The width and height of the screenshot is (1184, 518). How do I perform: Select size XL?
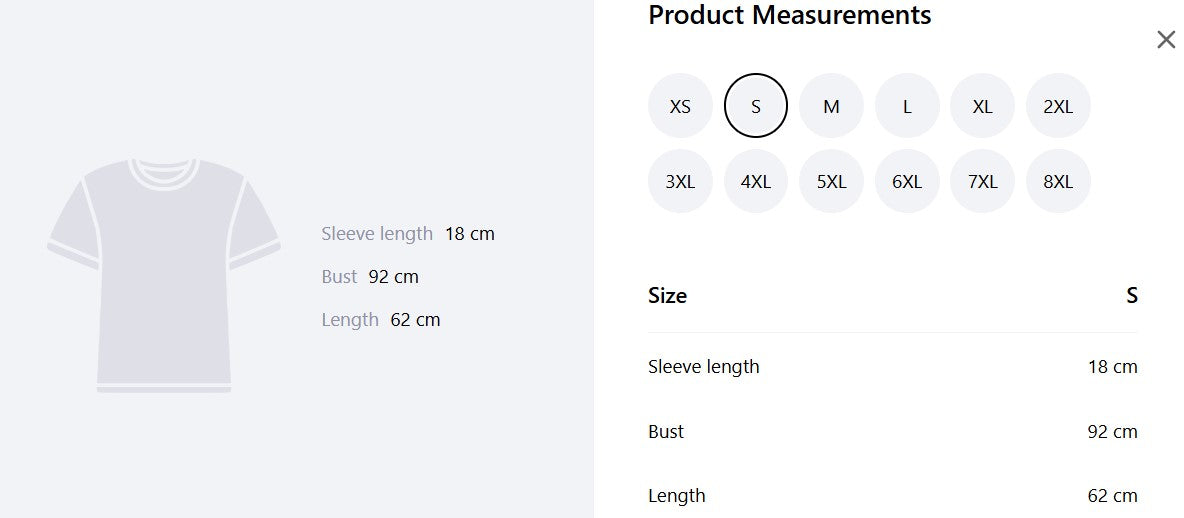tap(982, 106)
